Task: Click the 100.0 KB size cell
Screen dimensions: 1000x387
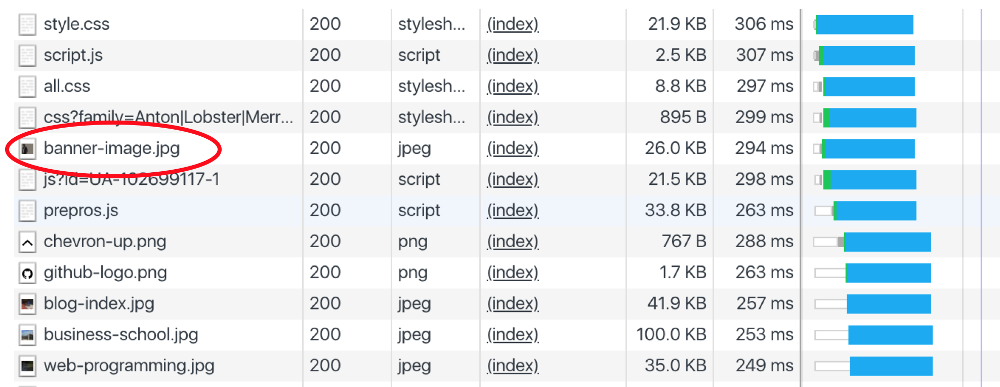Action: pyautogui.click(x=672, y=335)
